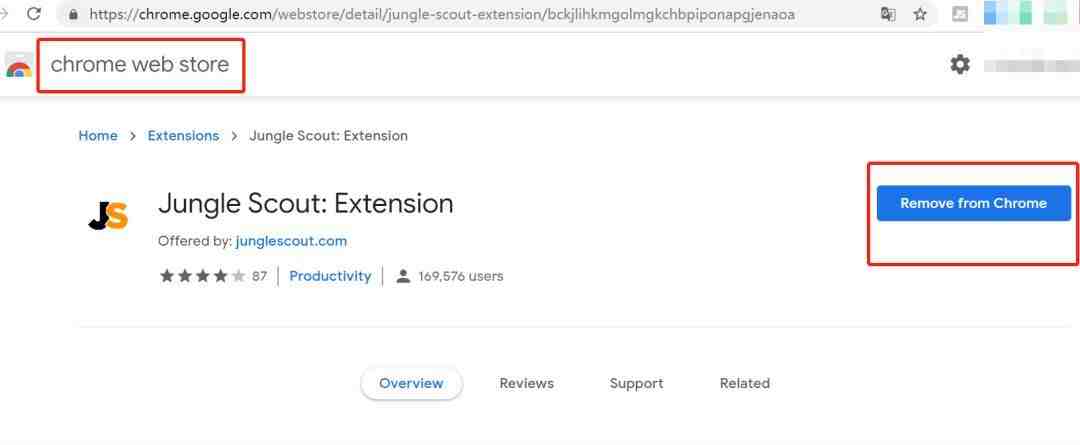Visit the junglescout.com publisher link
Image resolution: width=1080 pixels, height=445 pixels.
(x=291, y=241)
